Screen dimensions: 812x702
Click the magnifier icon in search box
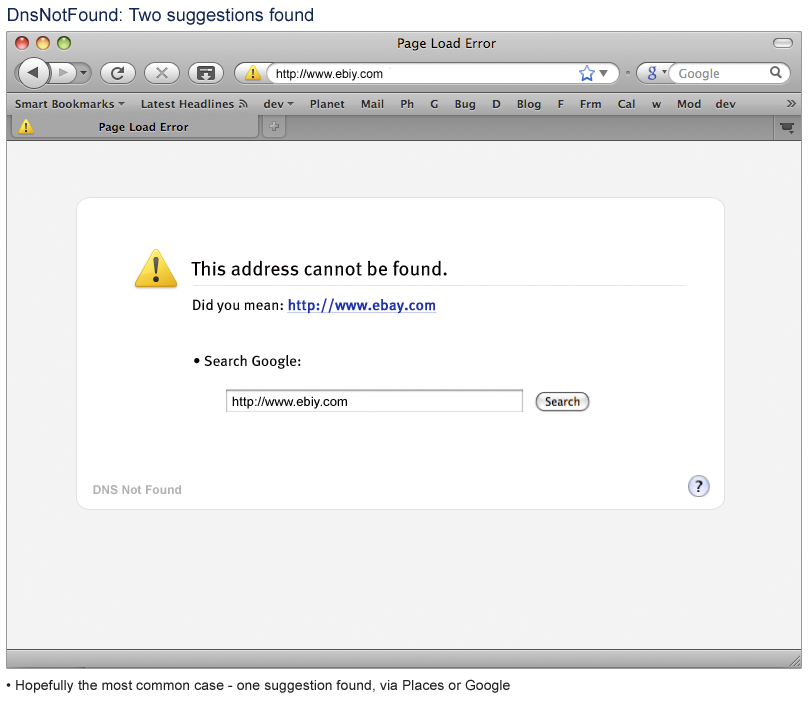(775, 73)
